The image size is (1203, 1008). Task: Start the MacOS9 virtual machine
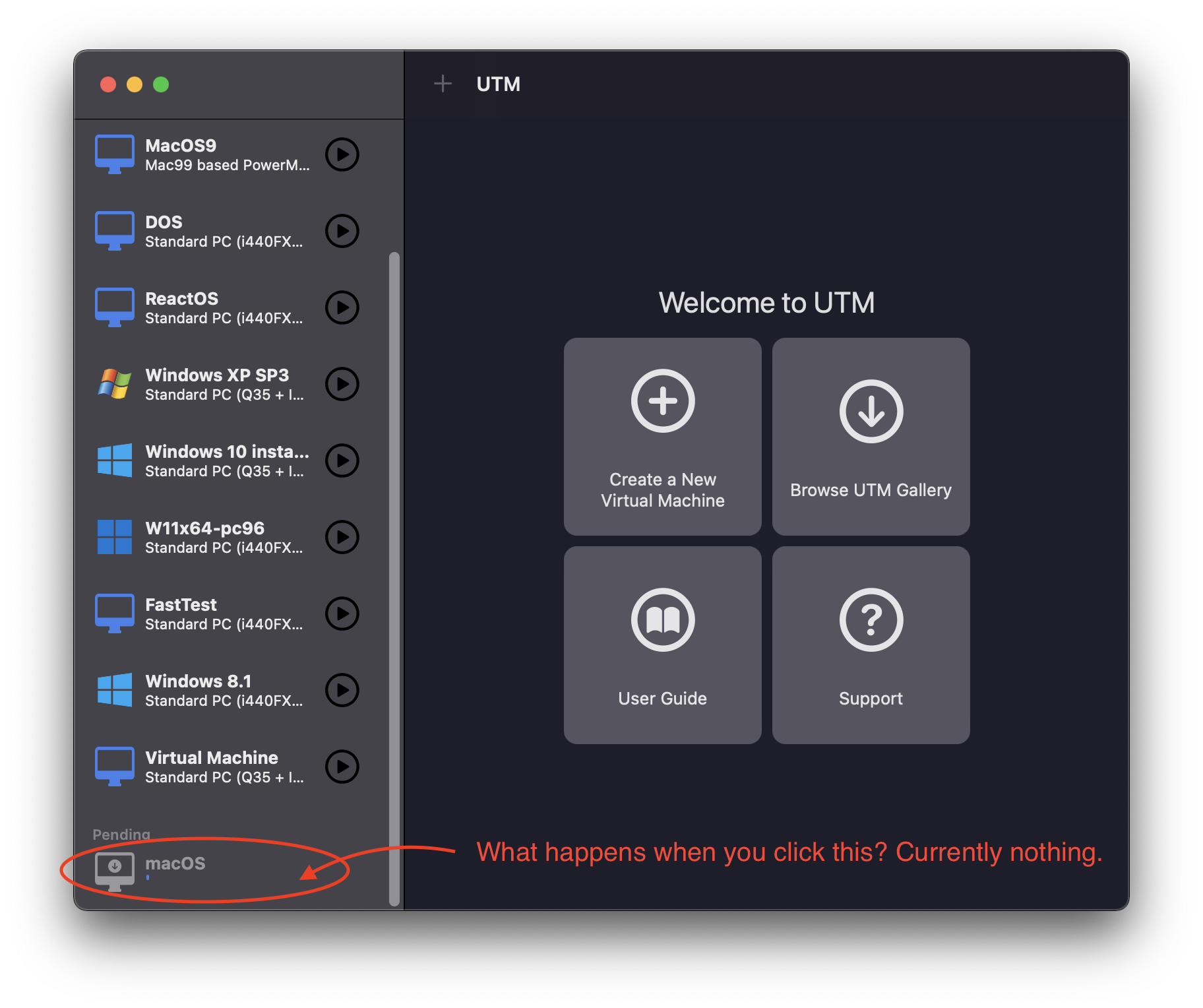click(342, 154)
